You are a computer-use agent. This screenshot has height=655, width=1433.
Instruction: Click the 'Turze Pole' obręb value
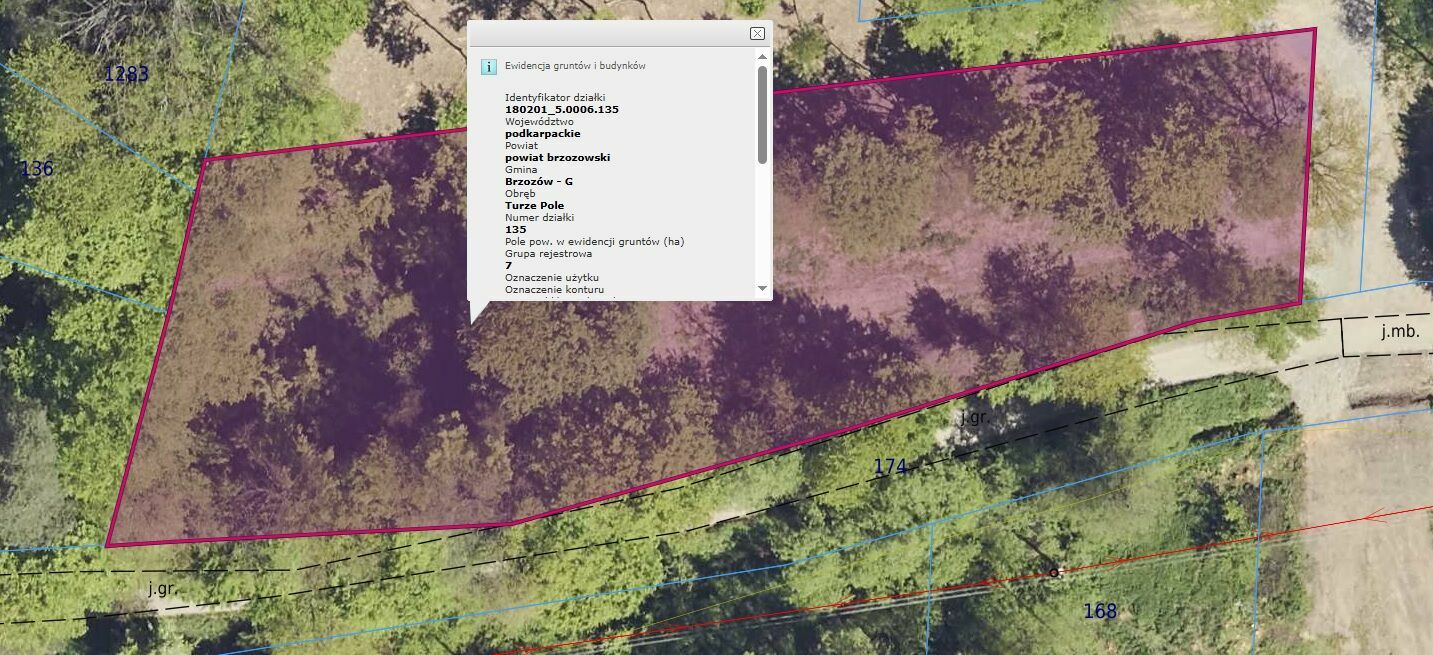(534, 206)
